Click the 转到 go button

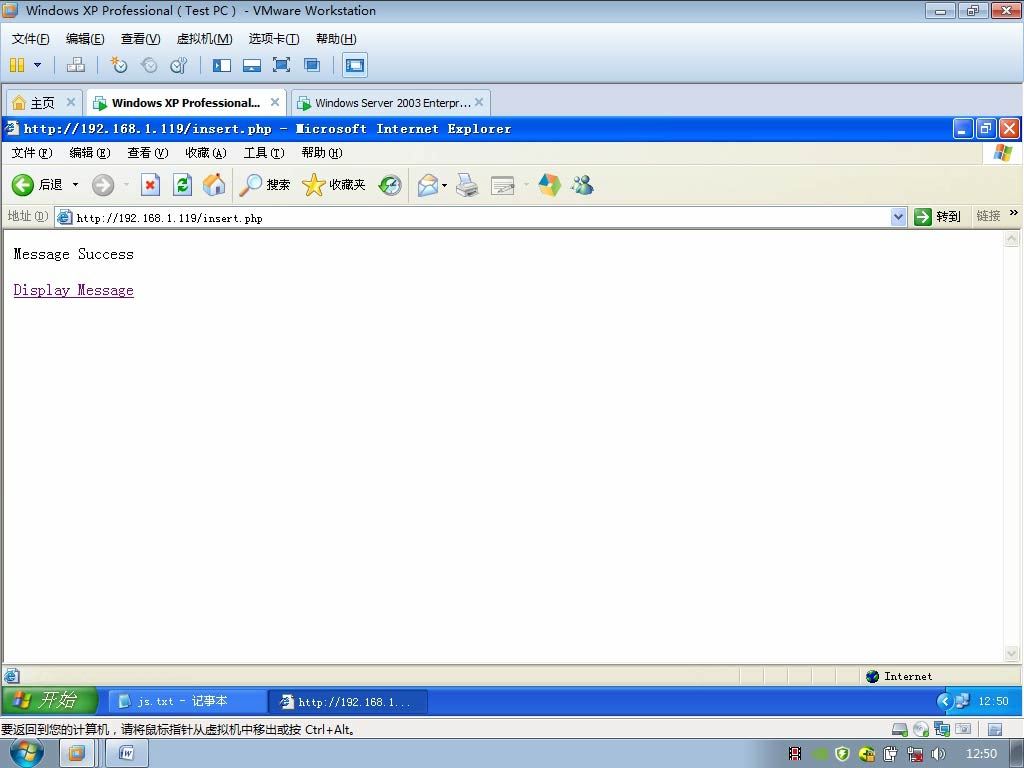click(938, 217)
